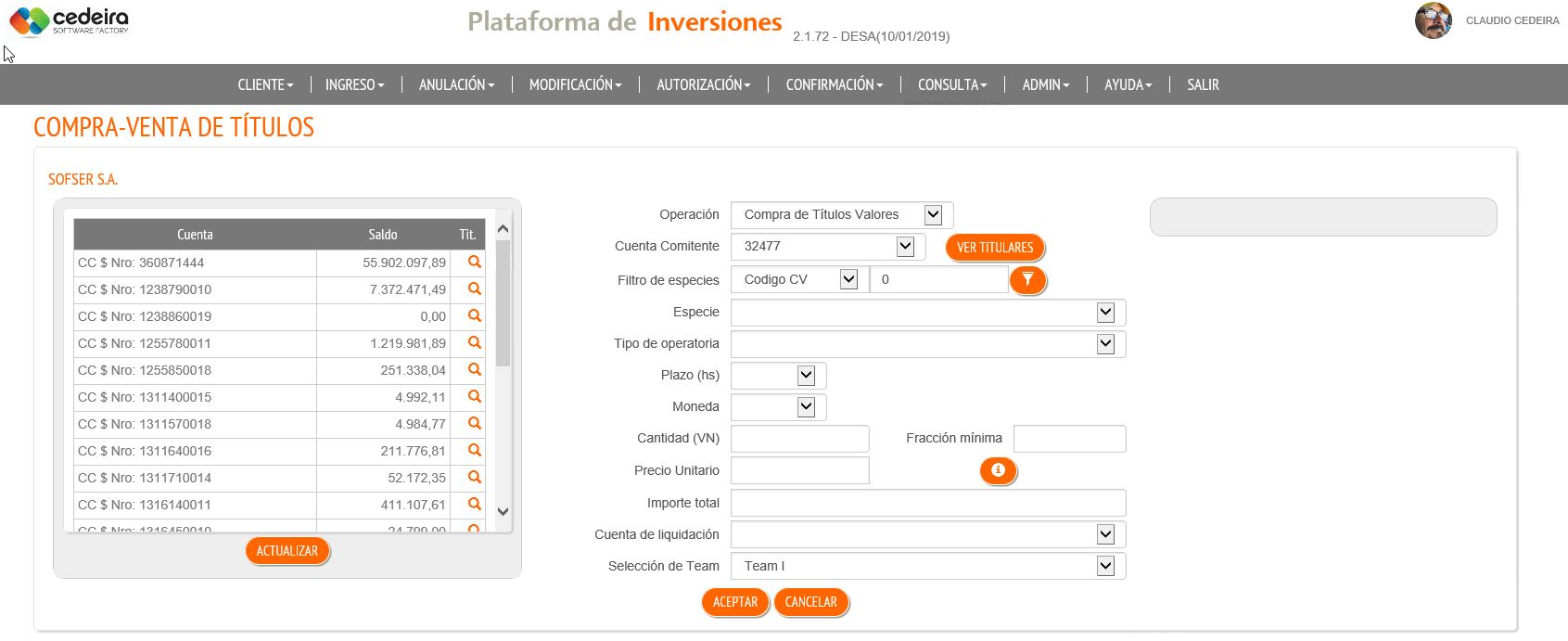The image size is (1568, 641).
Task: Click the VER TITULARES button
Action: (x=995, y=248)
